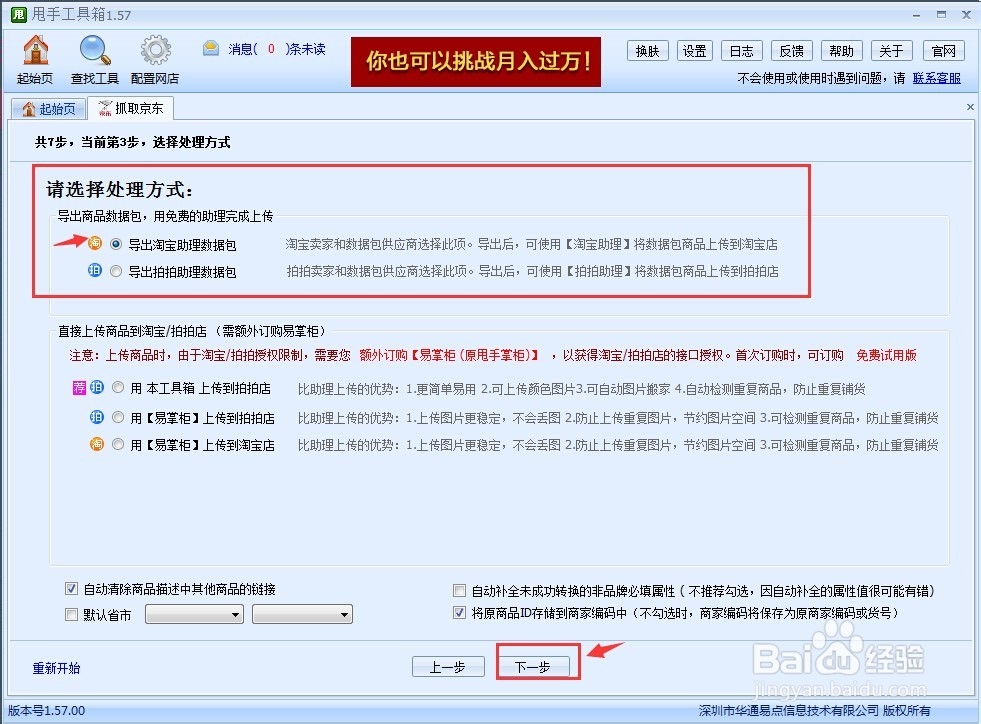Click the 下一步 button to proceed
Viewport: 981px width, 724px height.
(537, 666)
